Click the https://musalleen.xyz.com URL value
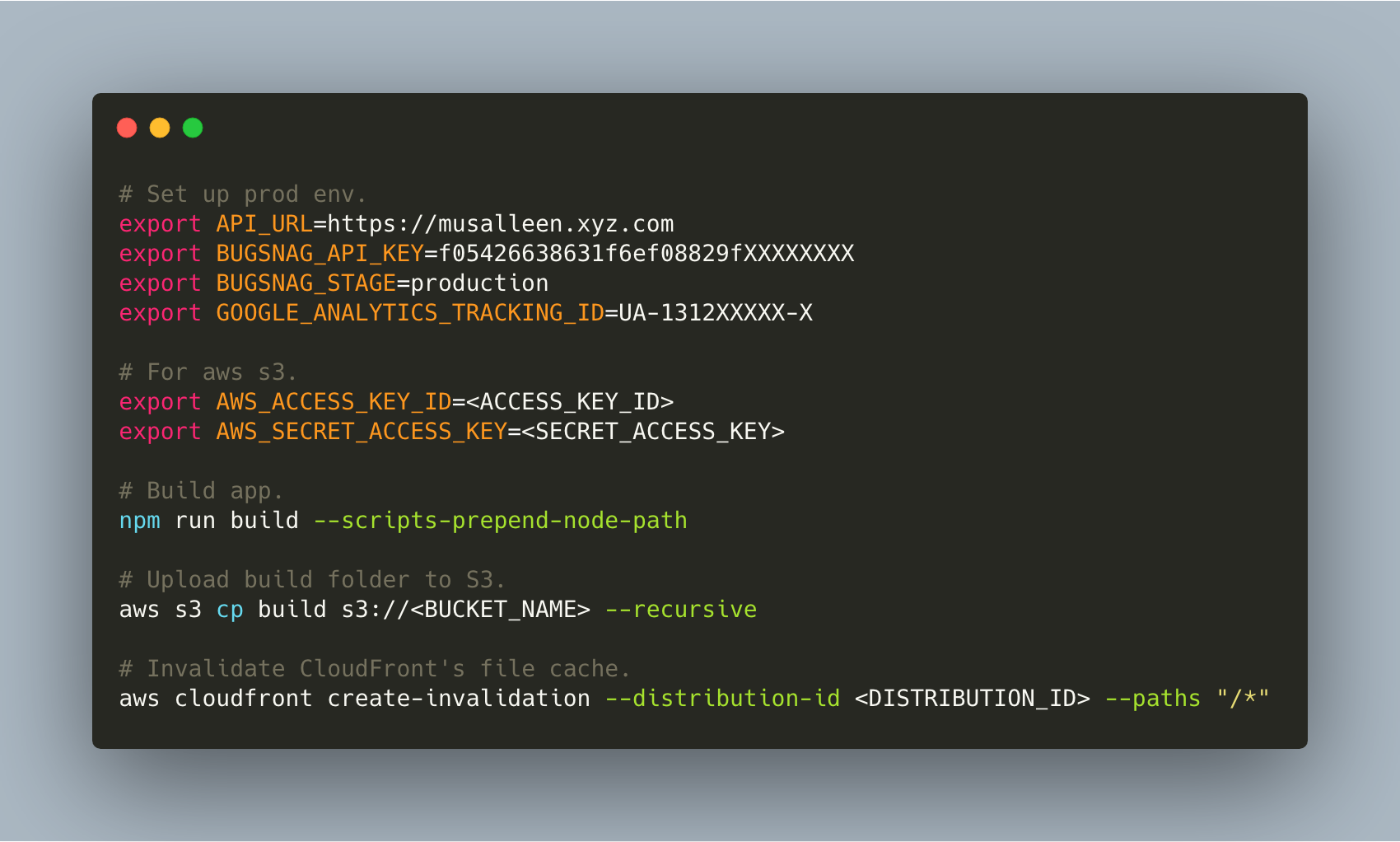 (x=501, y=224)
